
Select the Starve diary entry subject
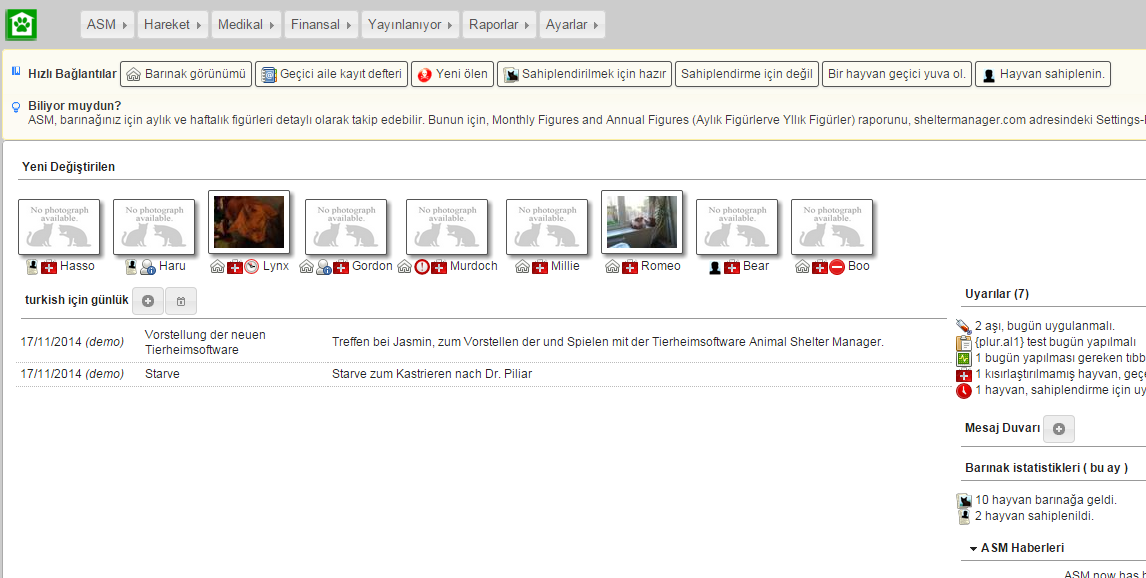(x=162, y=374)
